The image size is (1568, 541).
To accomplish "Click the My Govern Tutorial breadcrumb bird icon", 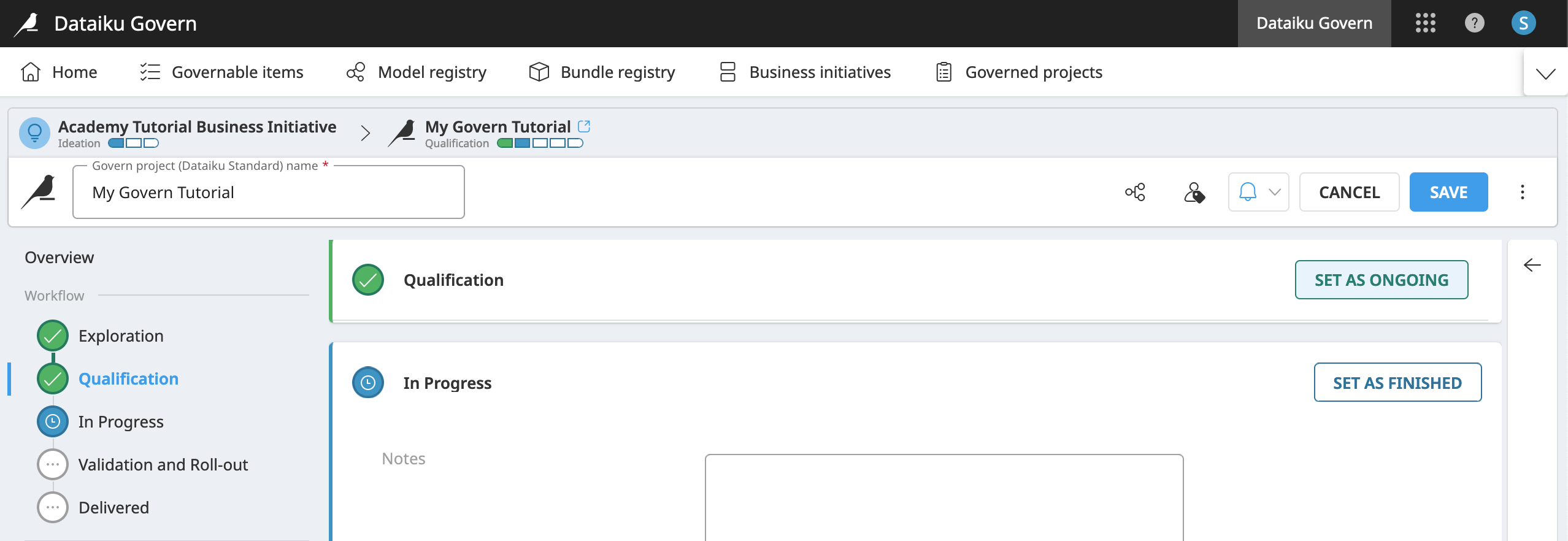I will pyautogui.click(x=402, y=133).
